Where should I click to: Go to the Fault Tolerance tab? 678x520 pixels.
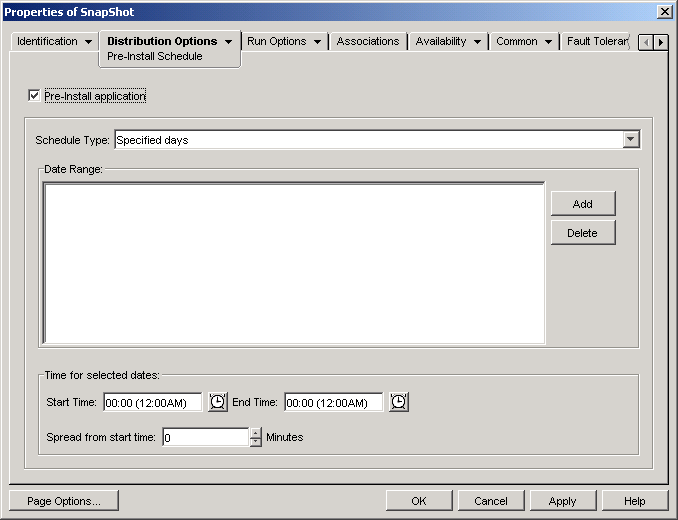point(597,41)
